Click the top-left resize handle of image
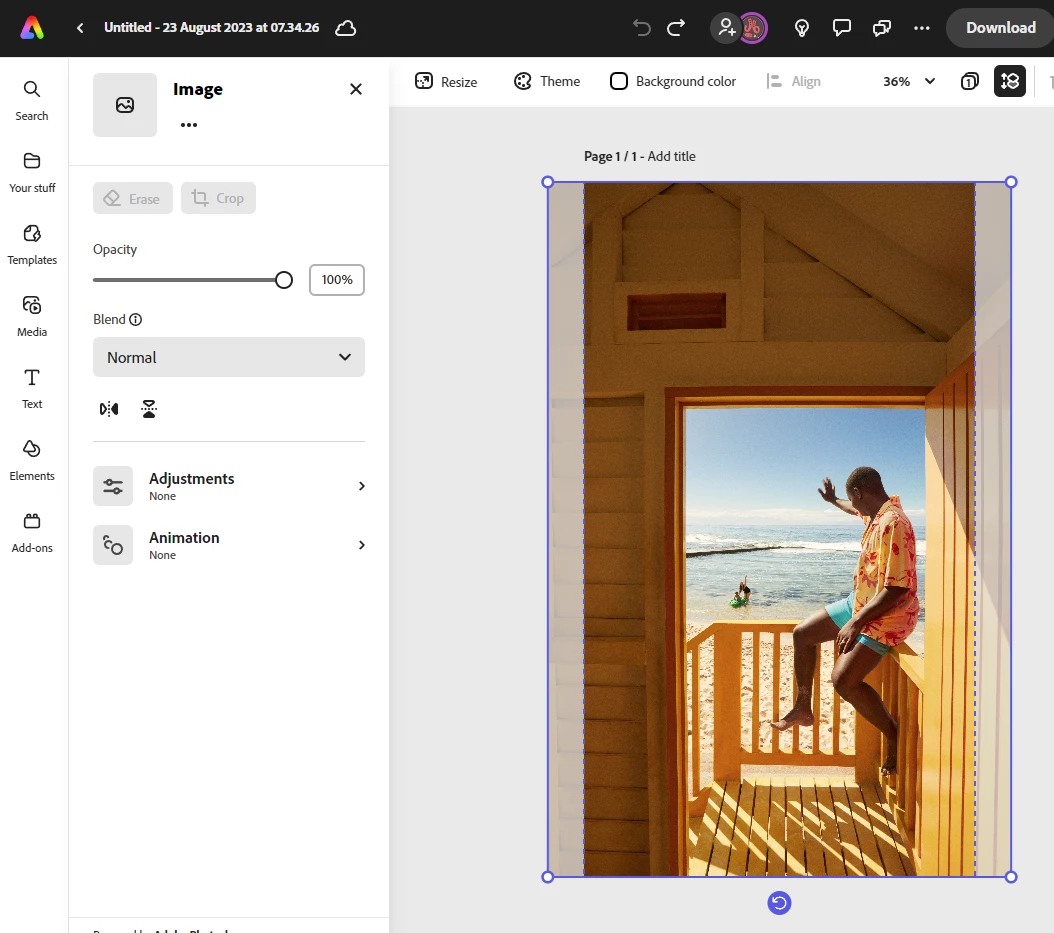1054x933 pixels. (548, 181)
